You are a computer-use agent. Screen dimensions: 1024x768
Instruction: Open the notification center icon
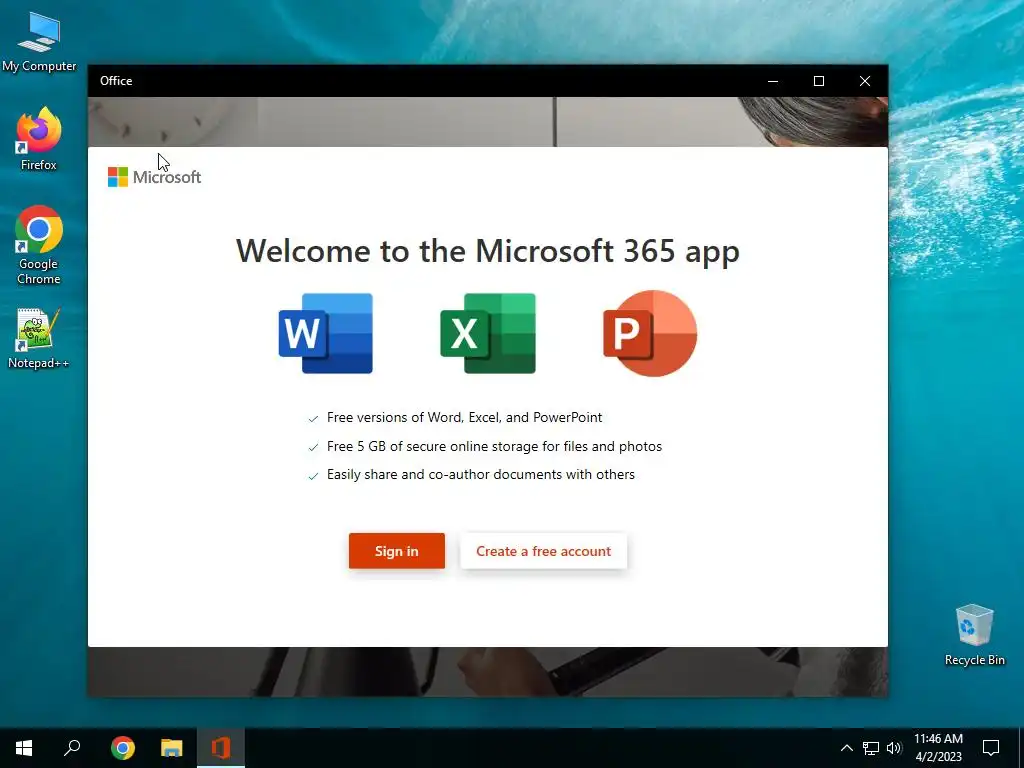click(991, 748)
